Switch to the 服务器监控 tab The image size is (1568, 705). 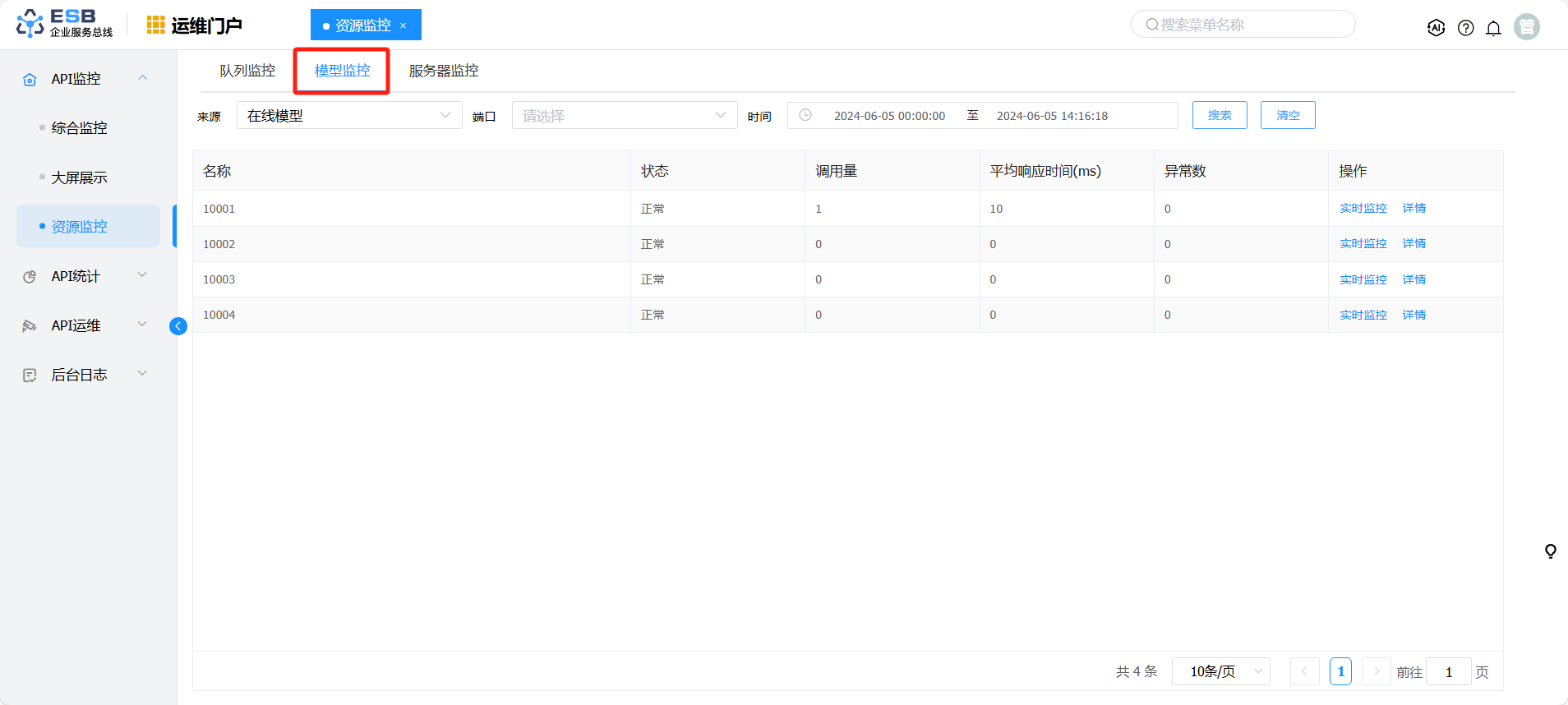[x=444, y=71]
